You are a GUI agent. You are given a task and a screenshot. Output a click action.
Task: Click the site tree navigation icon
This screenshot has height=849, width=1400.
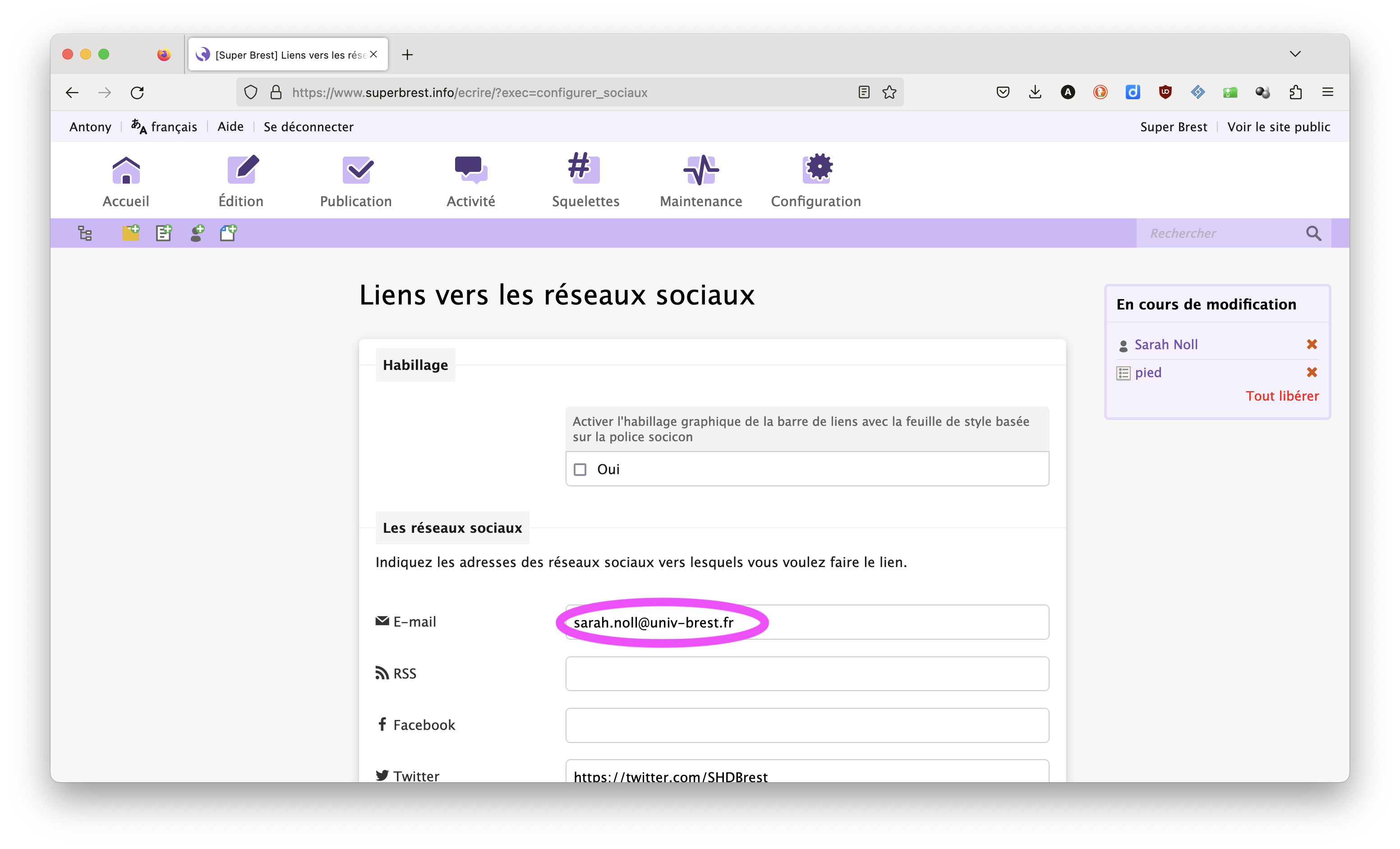(x=85, y=233)
